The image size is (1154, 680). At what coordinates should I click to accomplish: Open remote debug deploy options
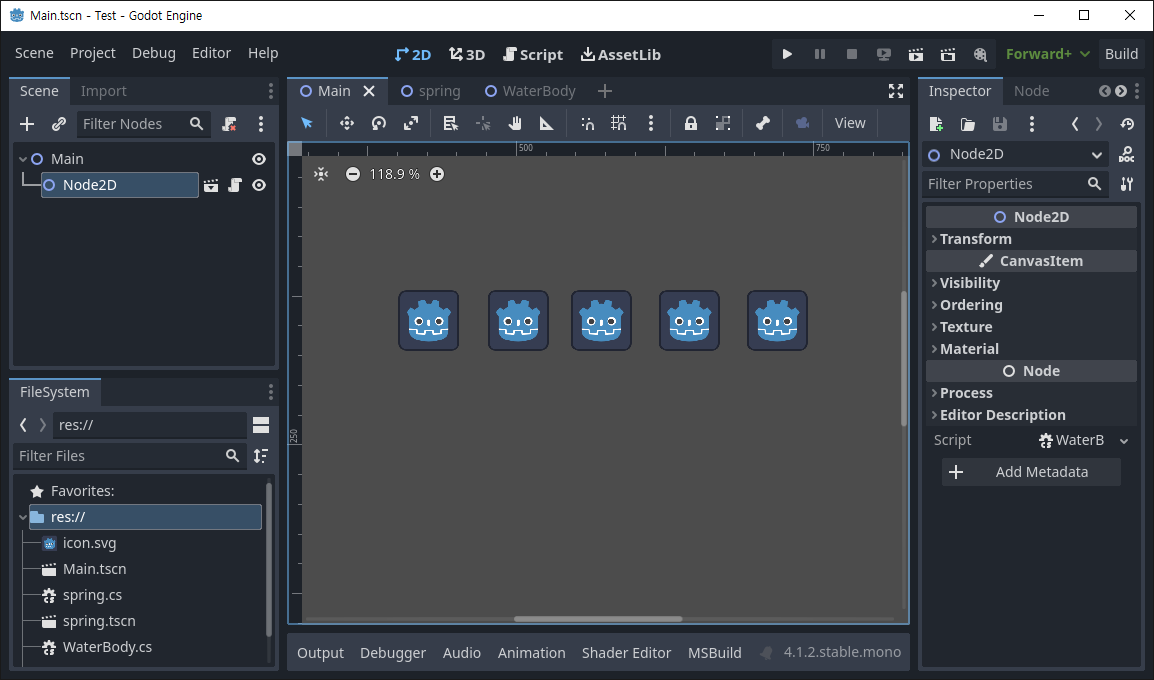(884, 54)
